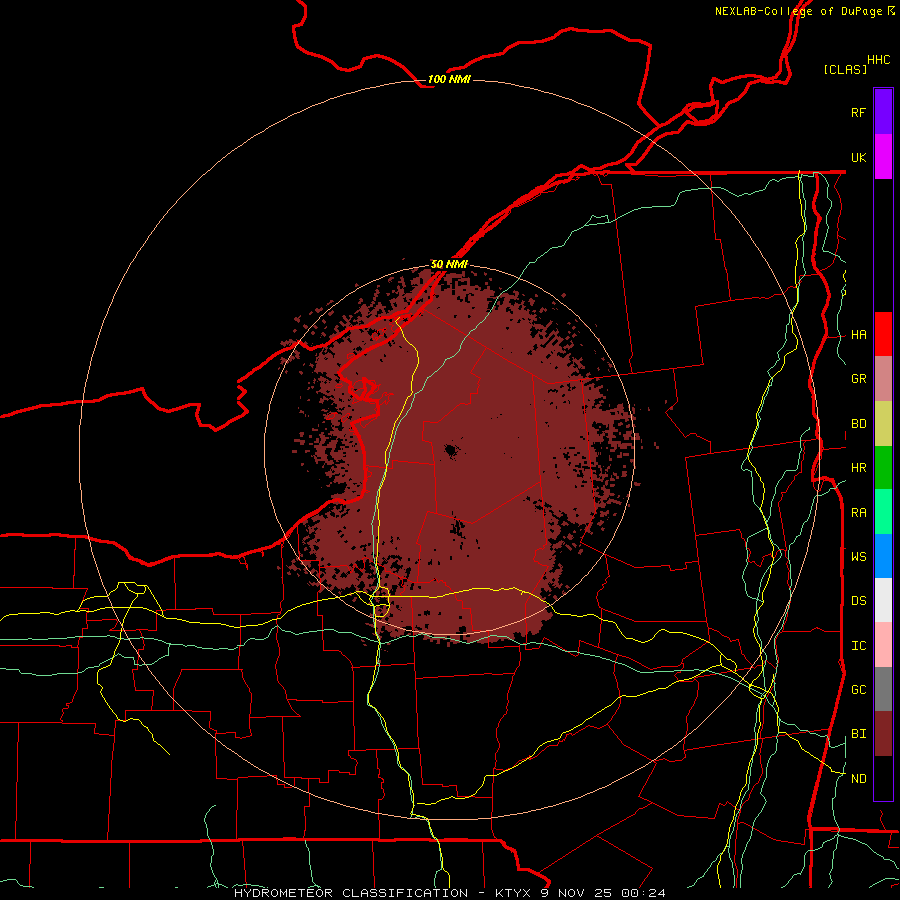This screenshot has height=900, width=900.
Task: Click the IC legend label
Action: point(858,646)
